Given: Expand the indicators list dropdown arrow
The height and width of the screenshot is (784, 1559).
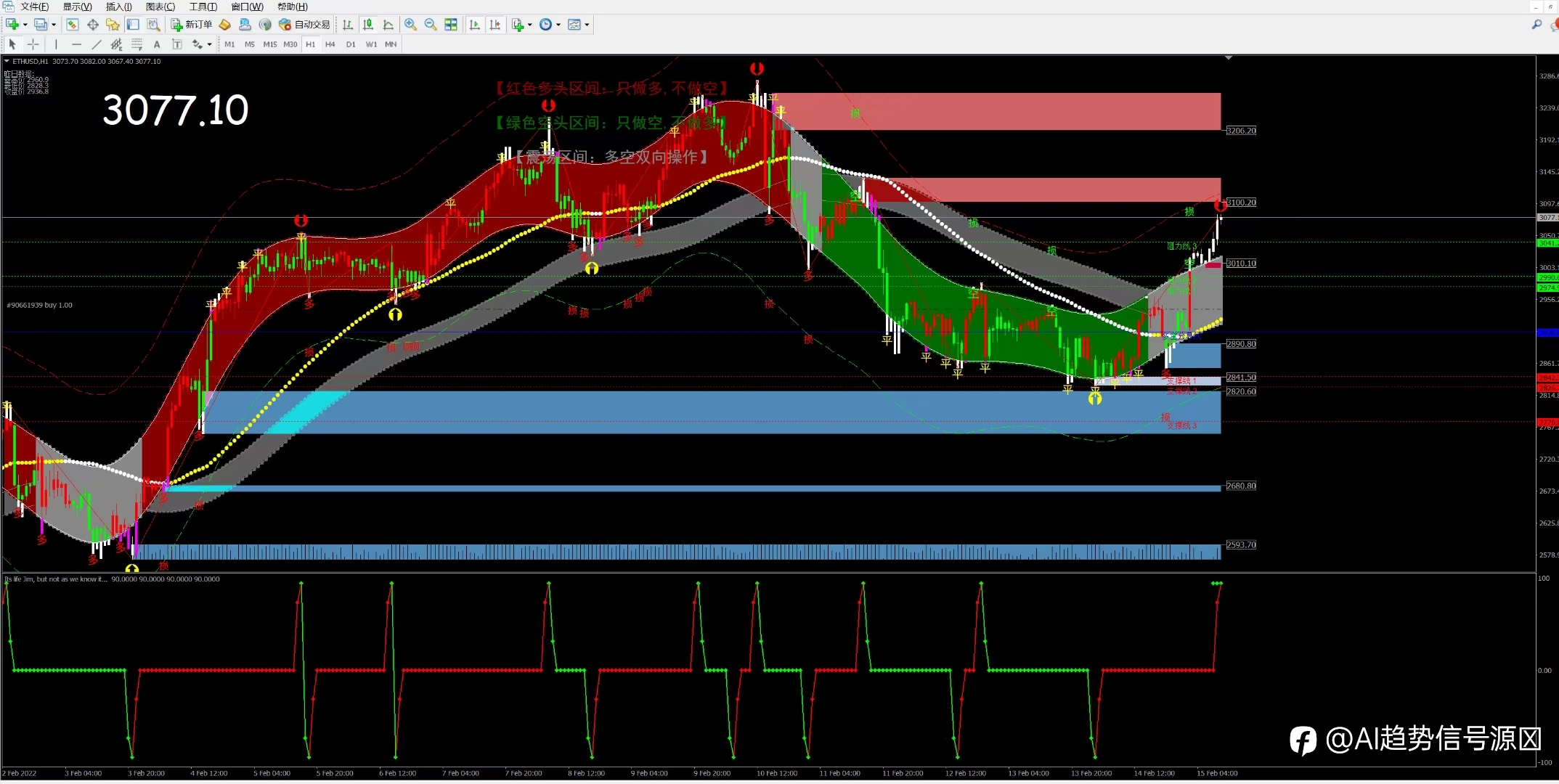Looking at the screenshot, I should pyautogui.click(x=530, y=25).
